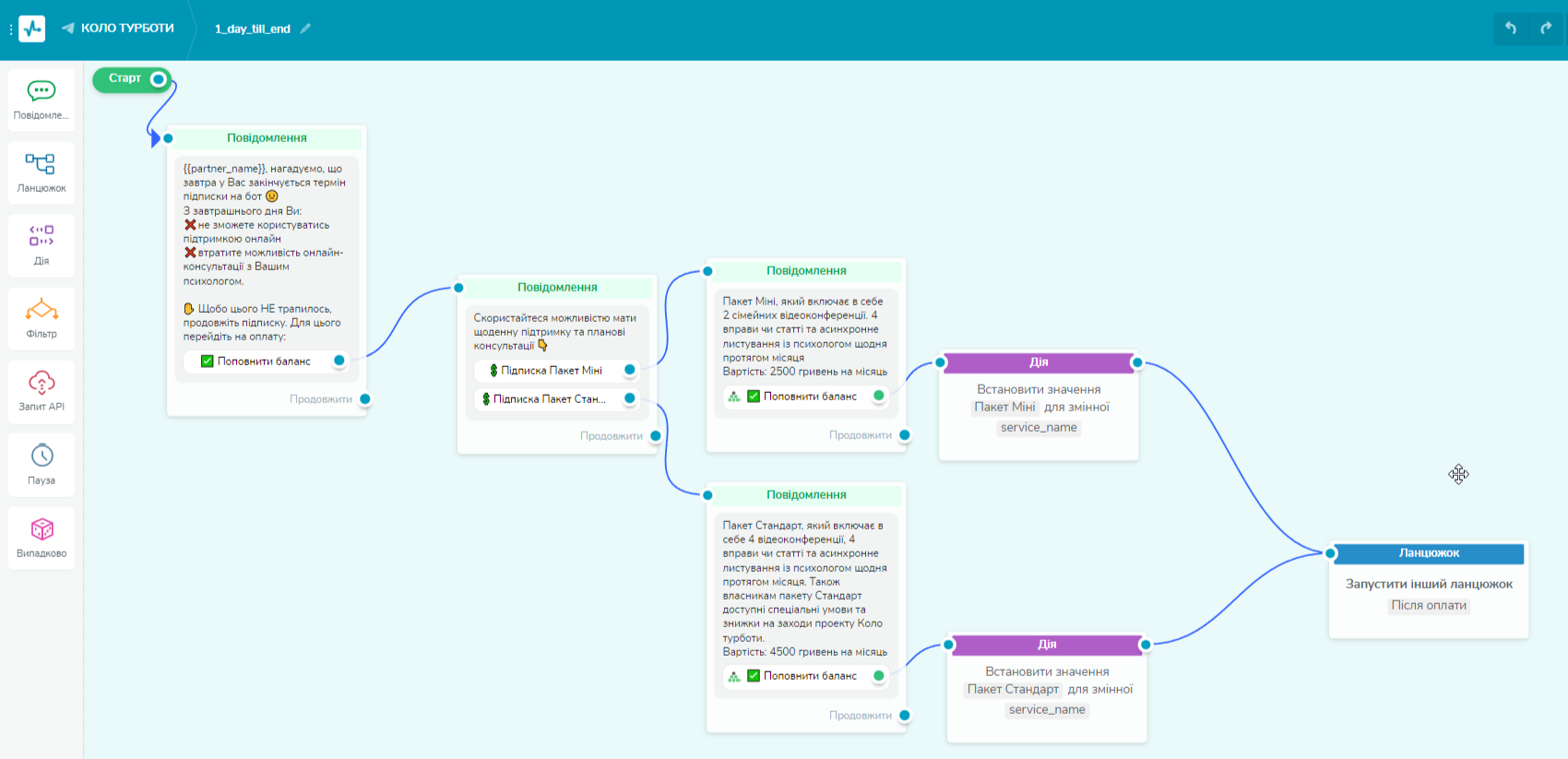Image resolution: width=1568 pixels, height=759 pixels.
Task: Click the Після оплати flow label
Action: coord(1429,606)
